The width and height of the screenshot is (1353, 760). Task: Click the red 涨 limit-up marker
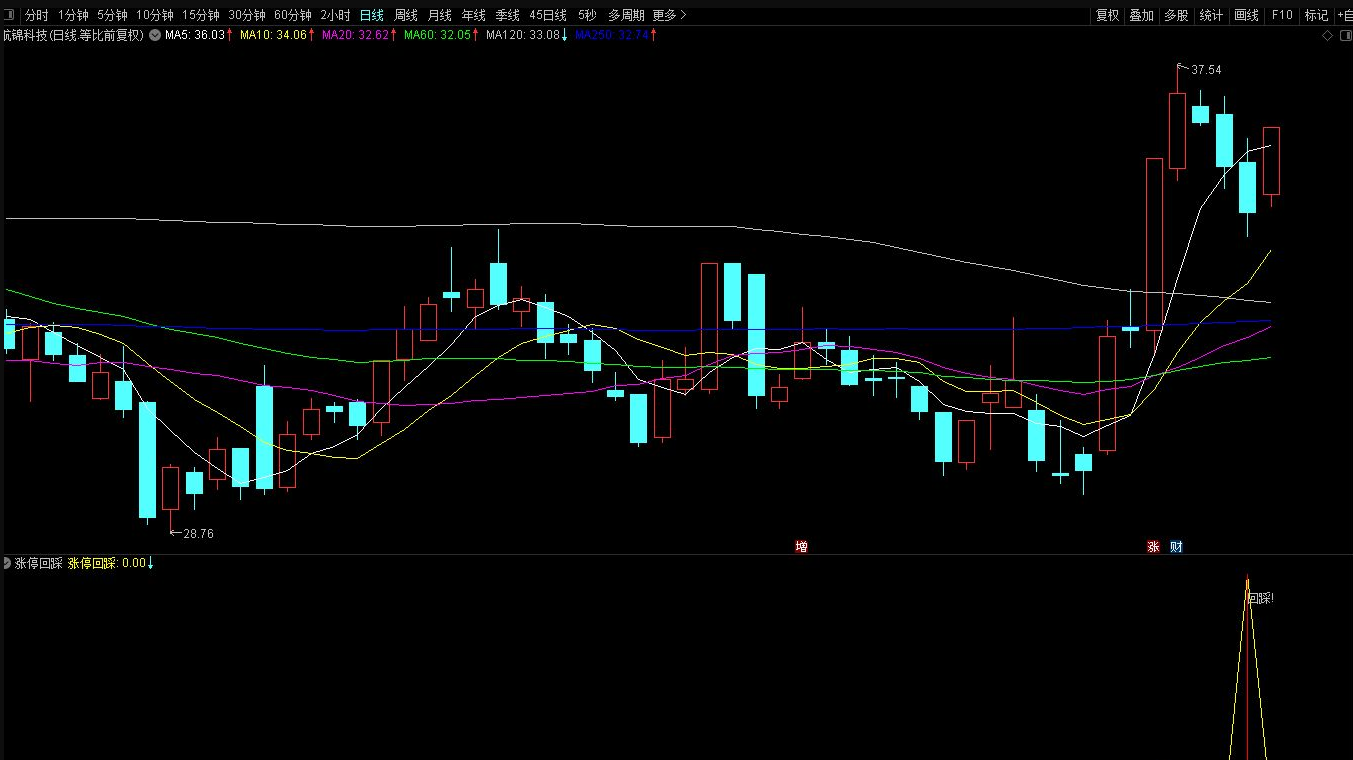1153,547
